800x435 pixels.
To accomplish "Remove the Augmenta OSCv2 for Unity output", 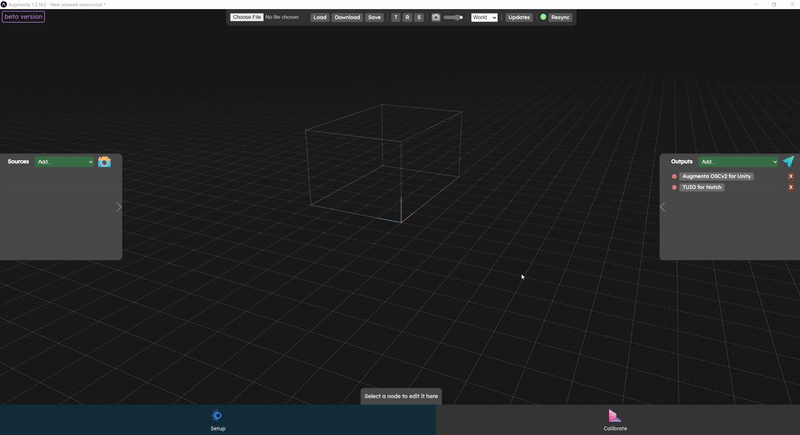I will (x=791, y=176).
